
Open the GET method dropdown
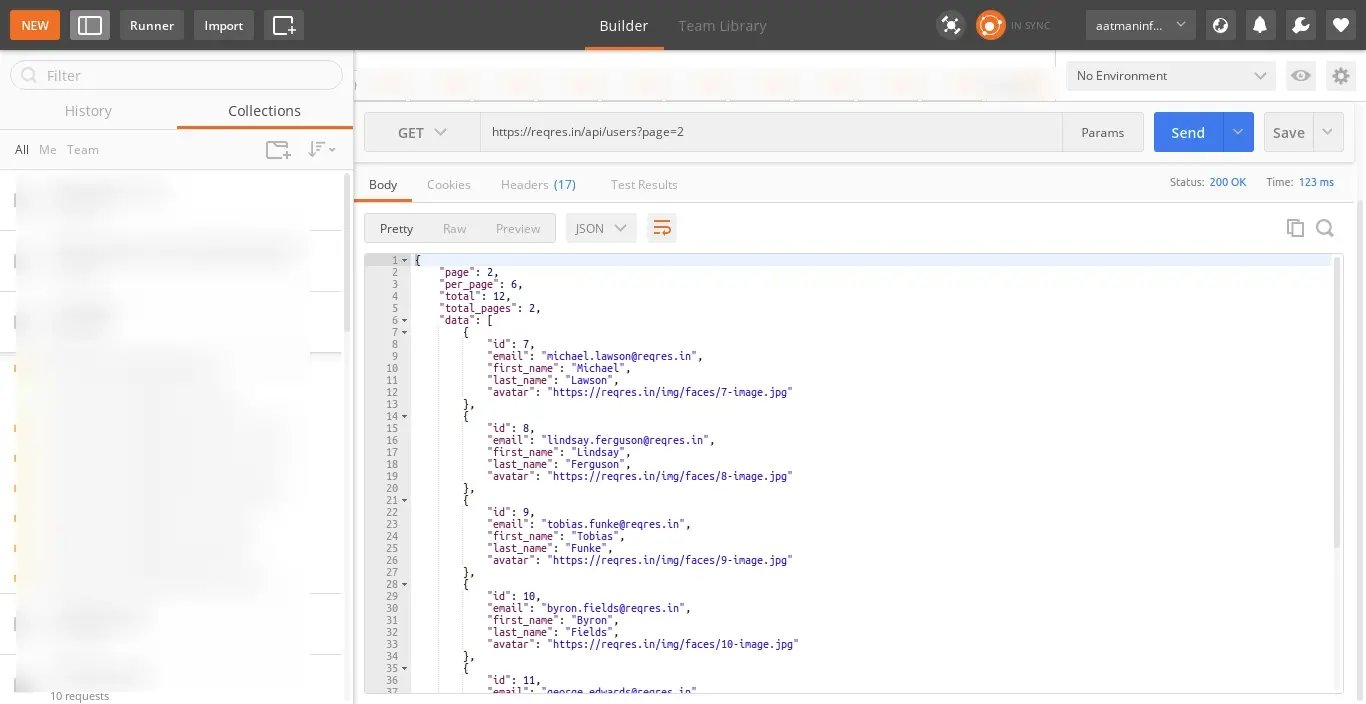pyautogui.click(x=422, y=132)
